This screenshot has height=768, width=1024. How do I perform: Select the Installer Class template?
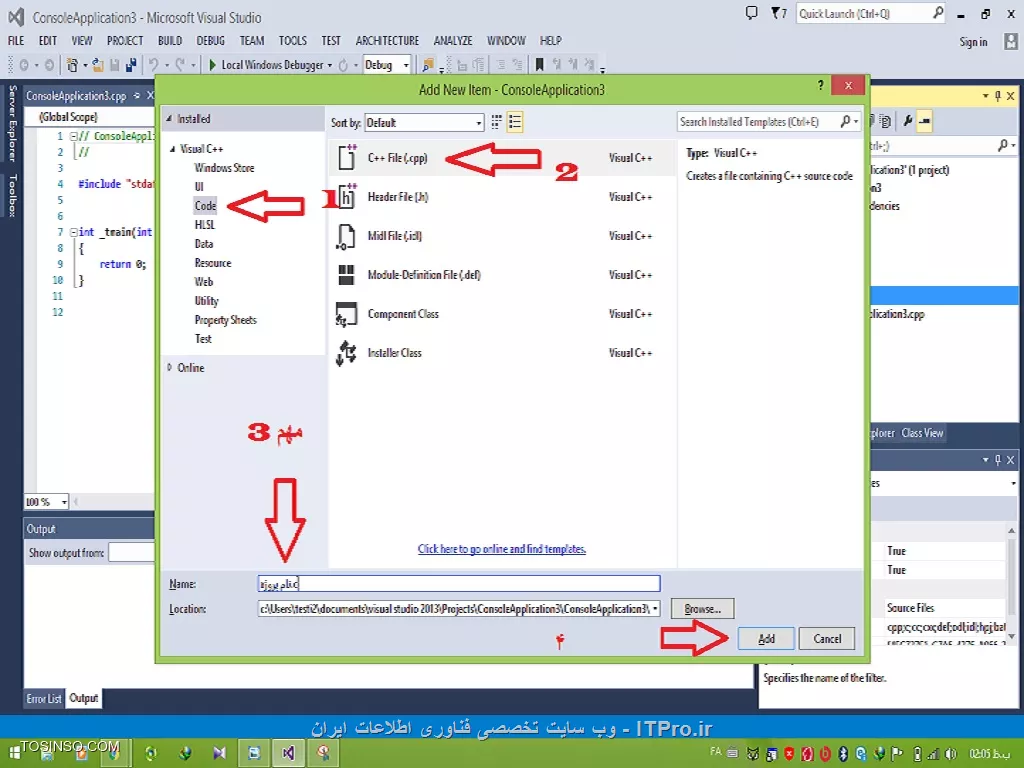502,353
